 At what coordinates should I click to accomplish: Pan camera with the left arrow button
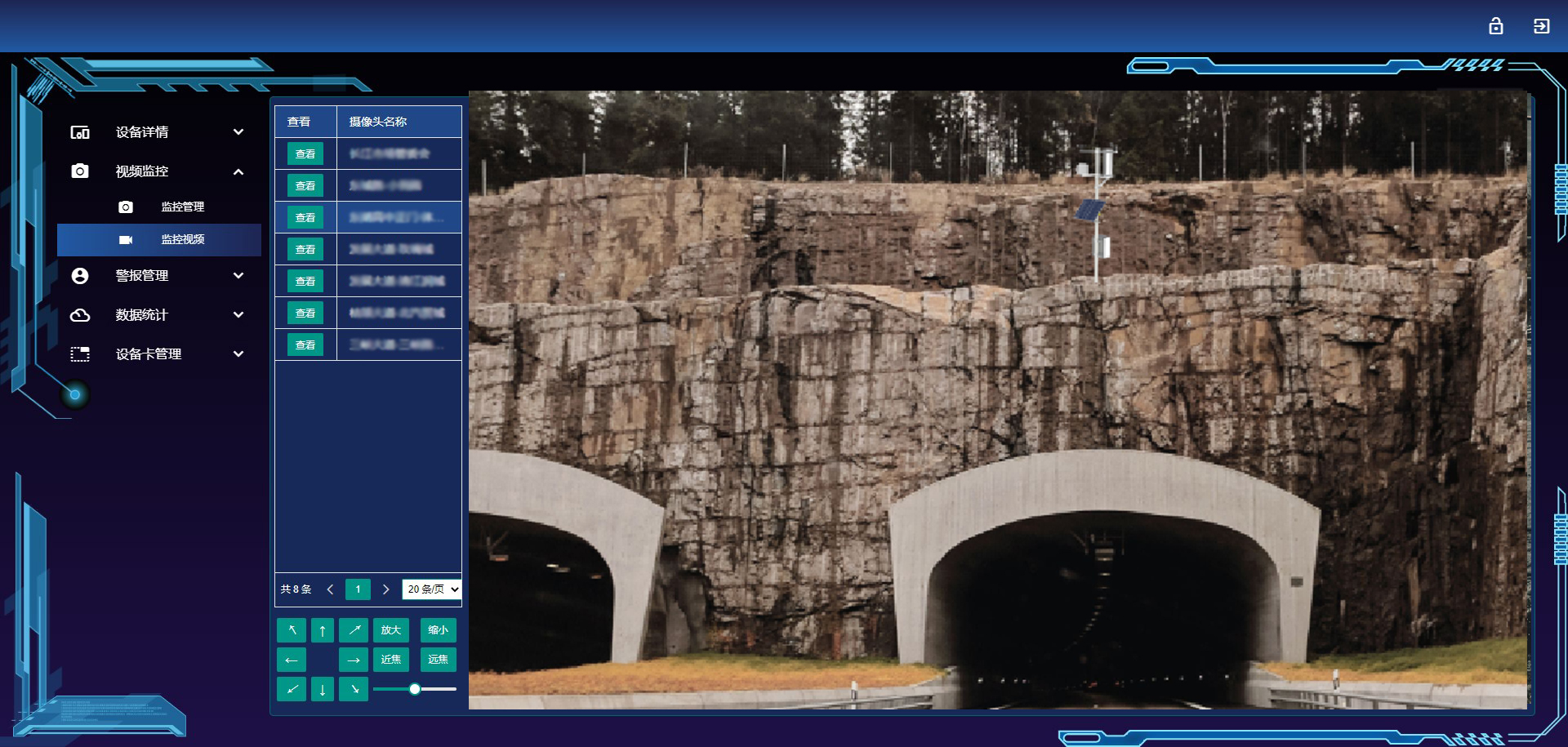[x=292, y=660]
